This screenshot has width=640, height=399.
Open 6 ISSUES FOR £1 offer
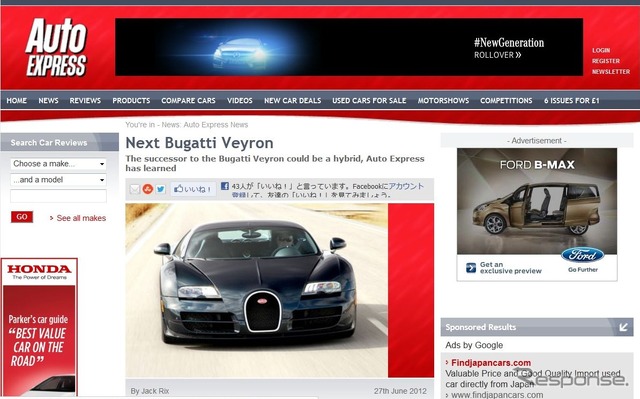click(571, 100)
